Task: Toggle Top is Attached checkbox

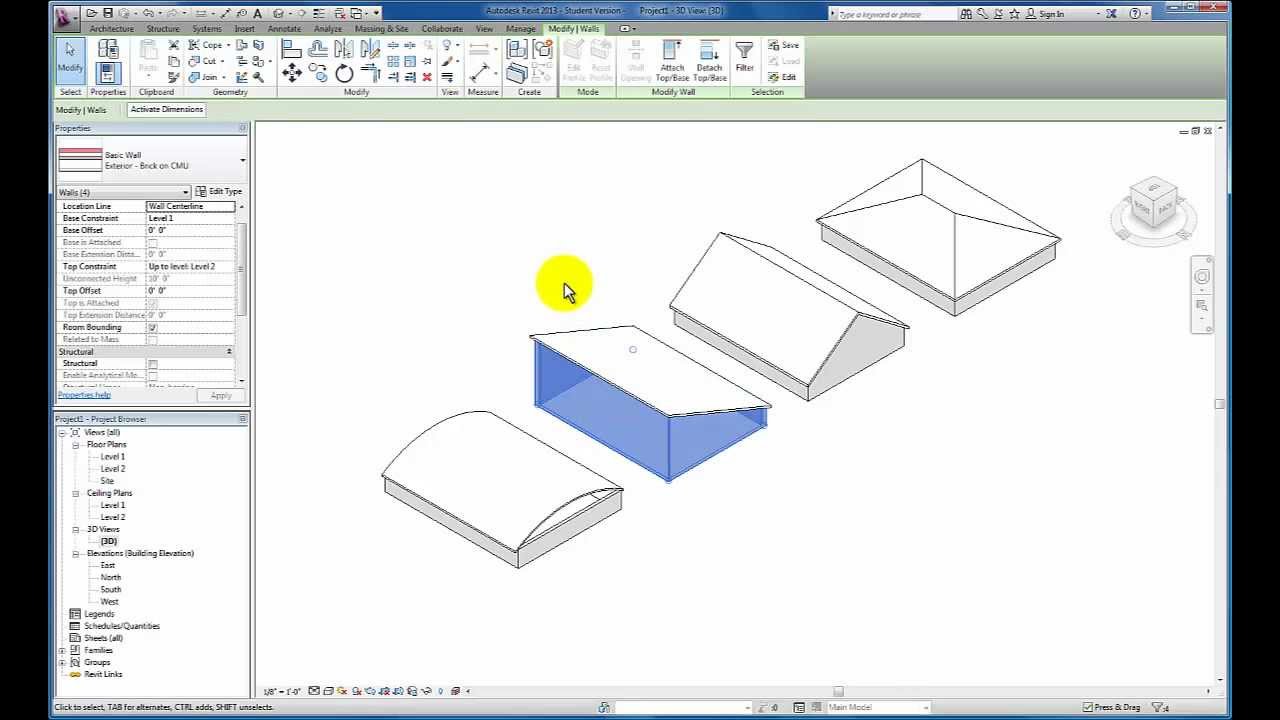Action: coord(153,303)
